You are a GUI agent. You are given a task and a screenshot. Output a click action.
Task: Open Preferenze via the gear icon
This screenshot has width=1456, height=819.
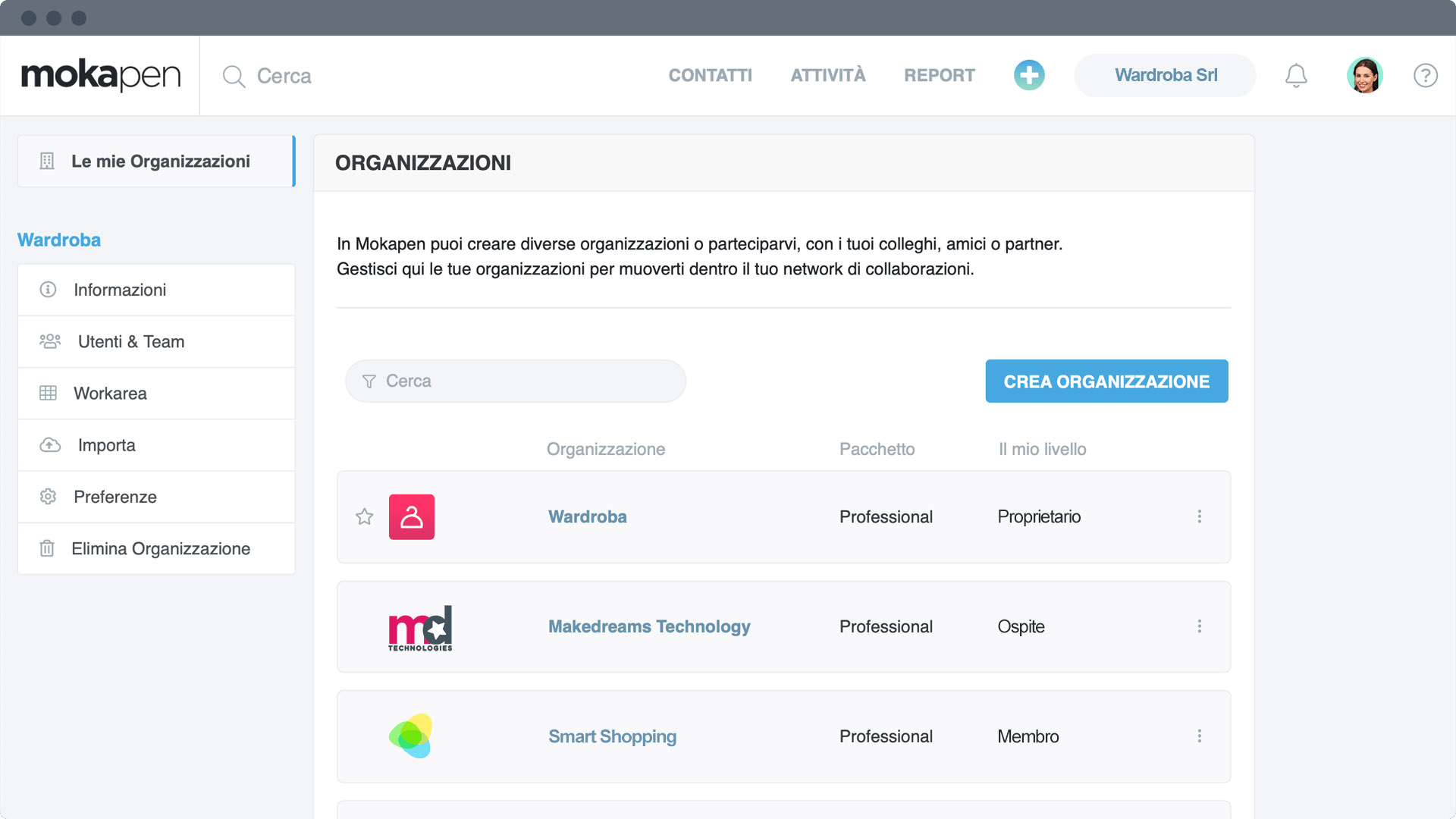pyautogui.click(x=48, y=497)
